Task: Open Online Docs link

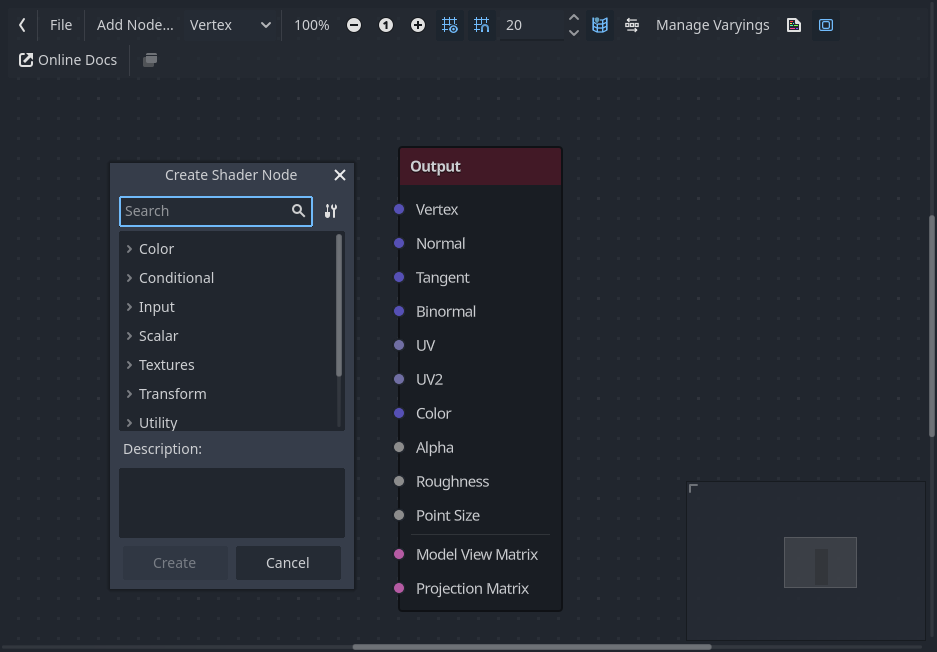Action: click(x=68, y=60)
